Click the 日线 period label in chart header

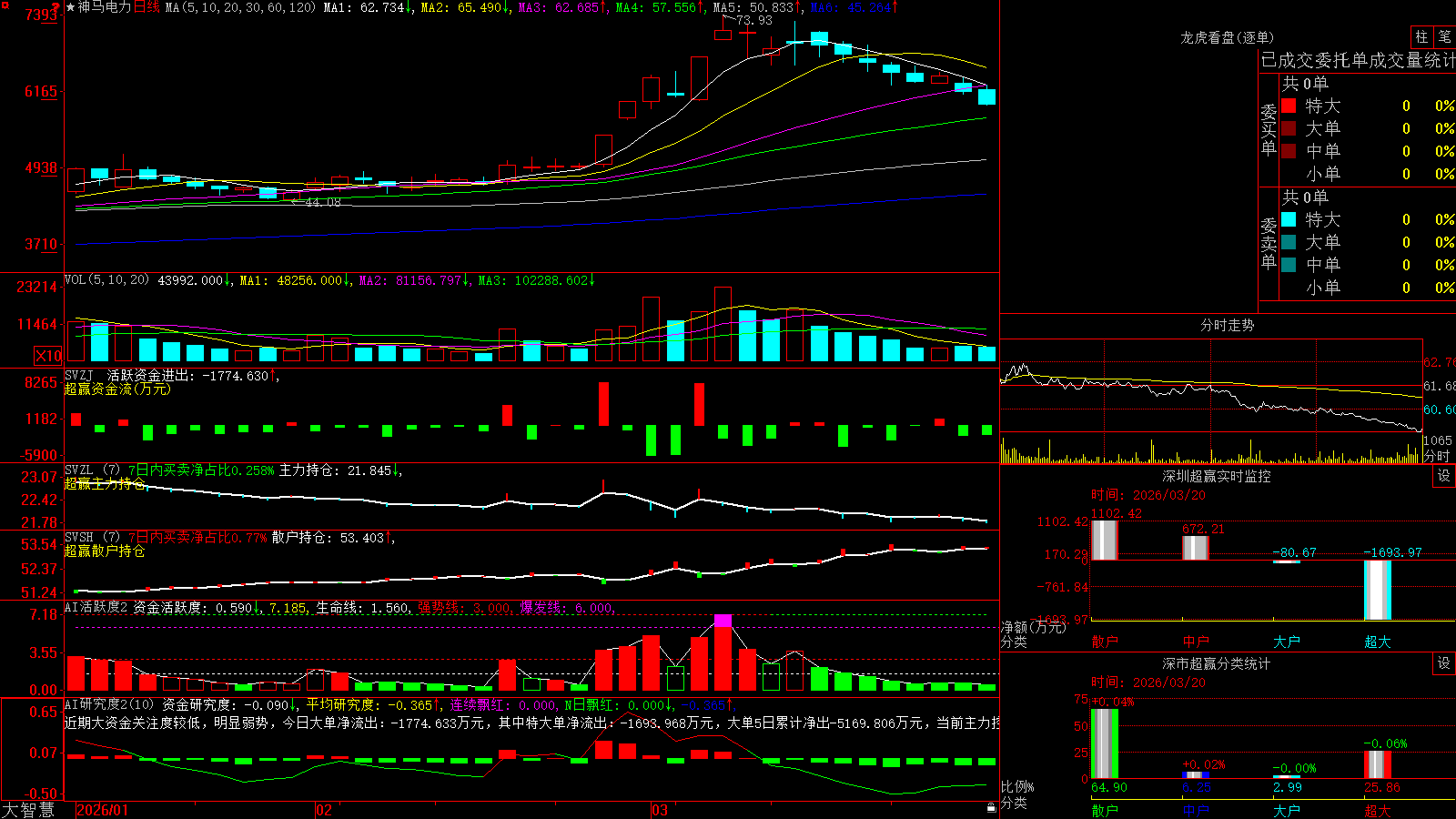[147, 7]
